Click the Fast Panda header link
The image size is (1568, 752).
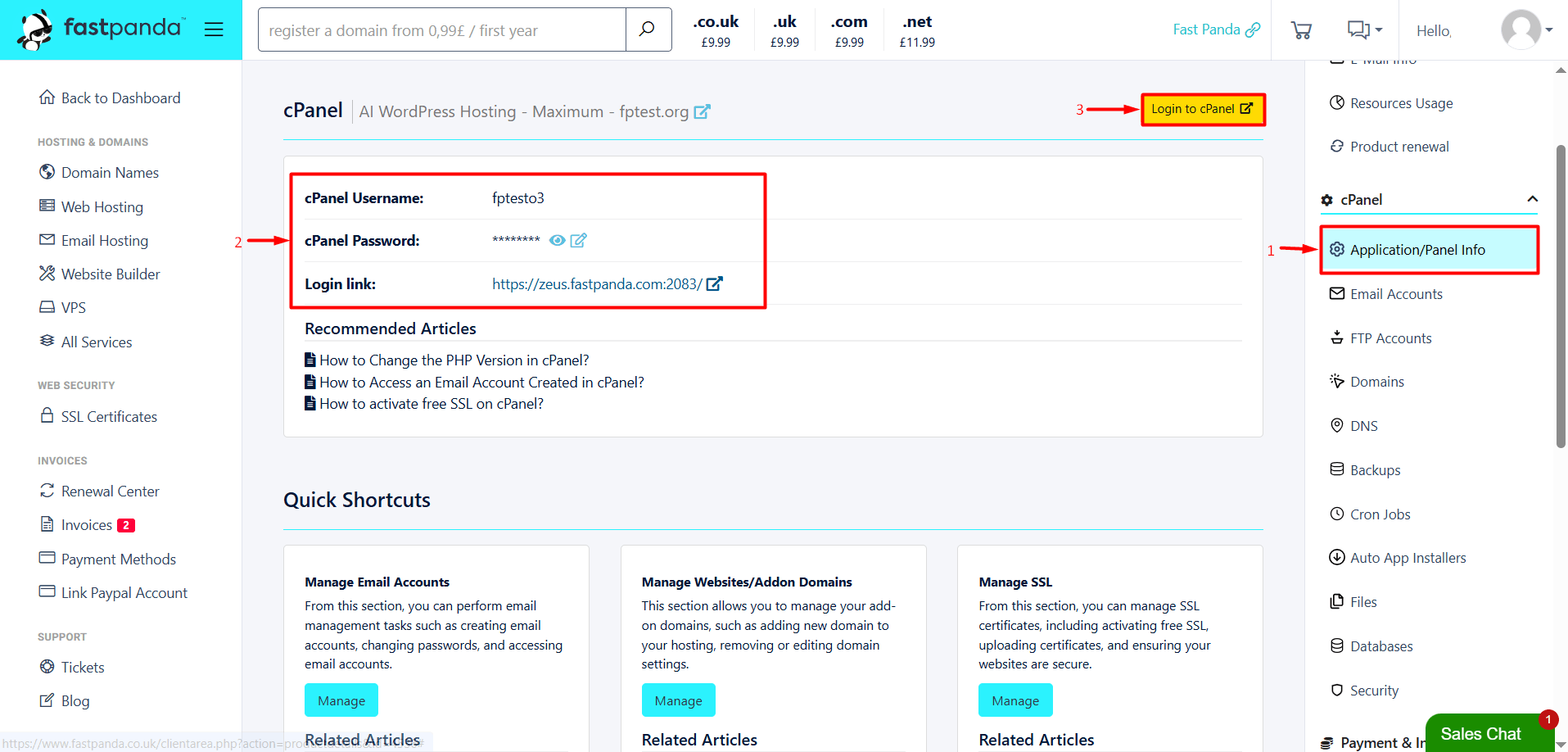tap(1216, 29)
